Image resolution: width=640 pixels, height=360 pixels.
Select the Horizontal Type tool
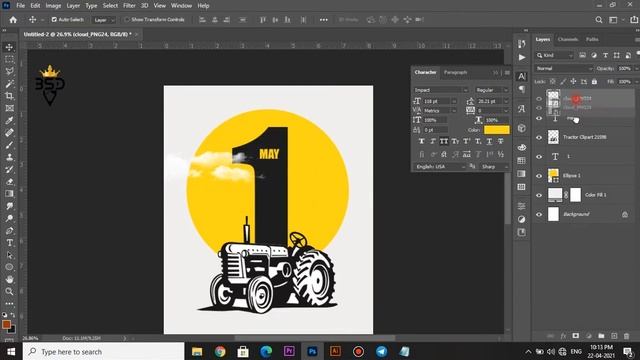click(x=9, y=243)
